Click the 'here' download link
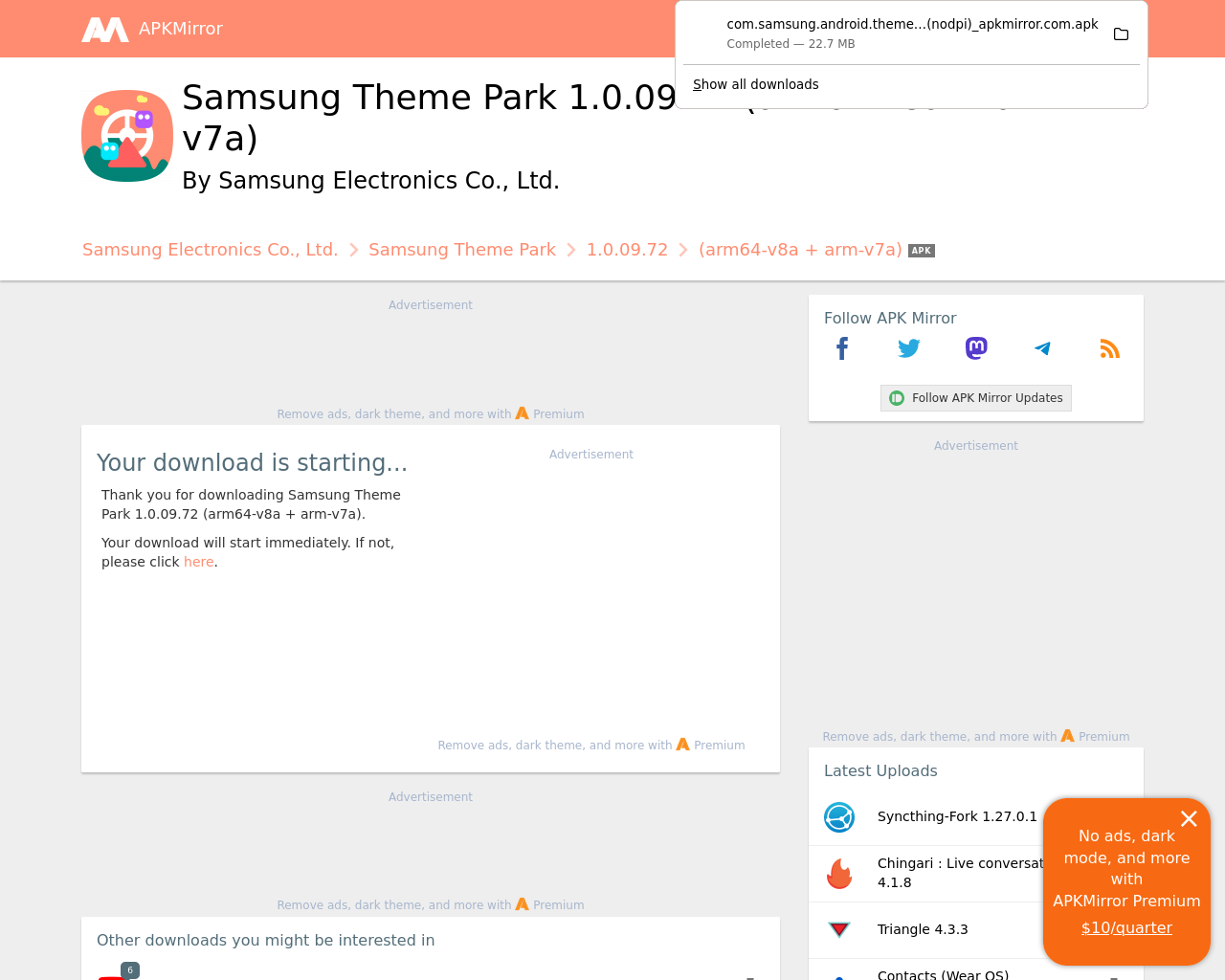Image resolution: width=1225 pixels, height=980 pixels. coord(199,562)
